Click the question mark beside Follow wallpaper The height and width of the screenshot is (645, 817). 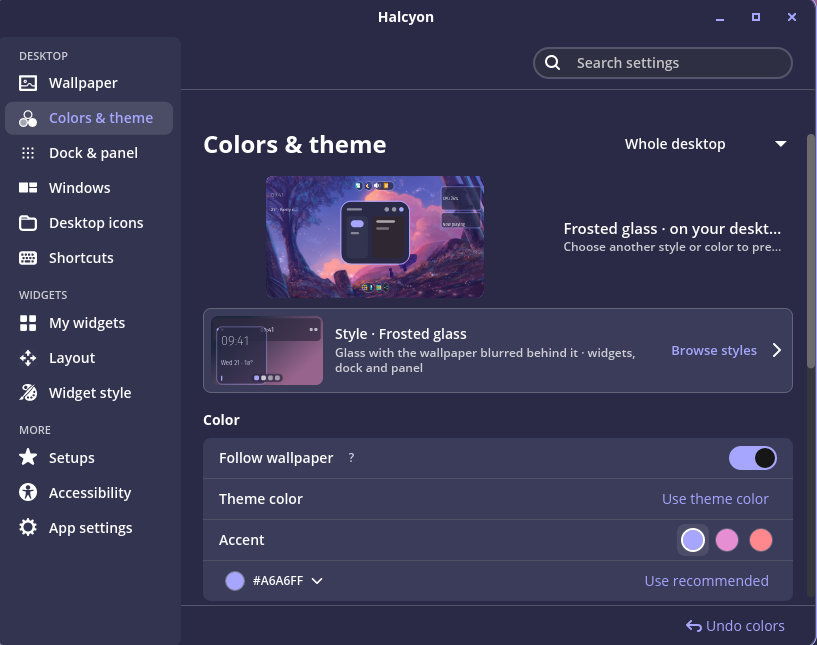[351, 457]
